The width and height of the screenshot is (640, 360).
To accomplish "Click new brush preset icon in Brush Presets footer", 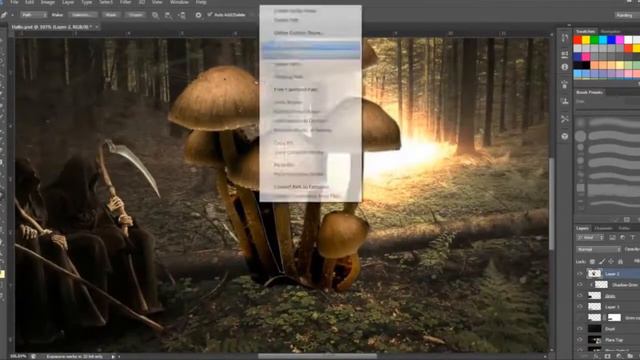I will pos(627,220).
